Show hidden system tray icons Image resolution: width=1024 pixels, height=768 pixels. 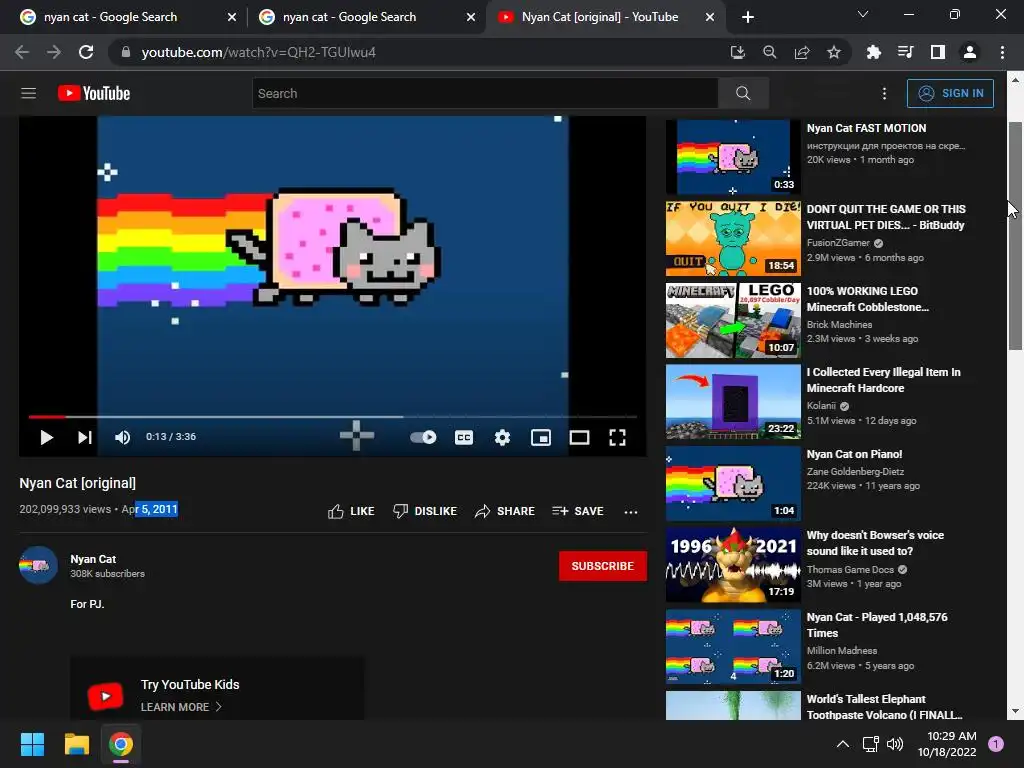[843, 744]
